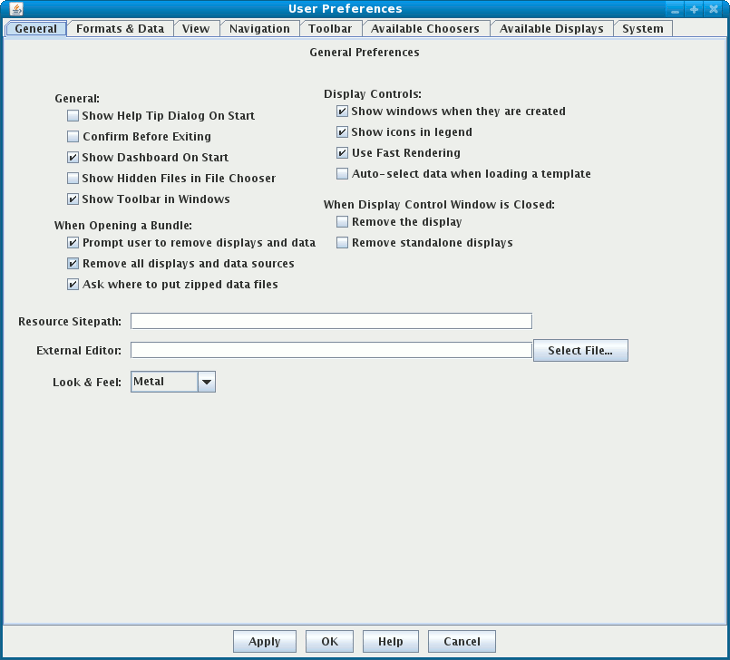Go to the Navigation tab

coord(259,29)
